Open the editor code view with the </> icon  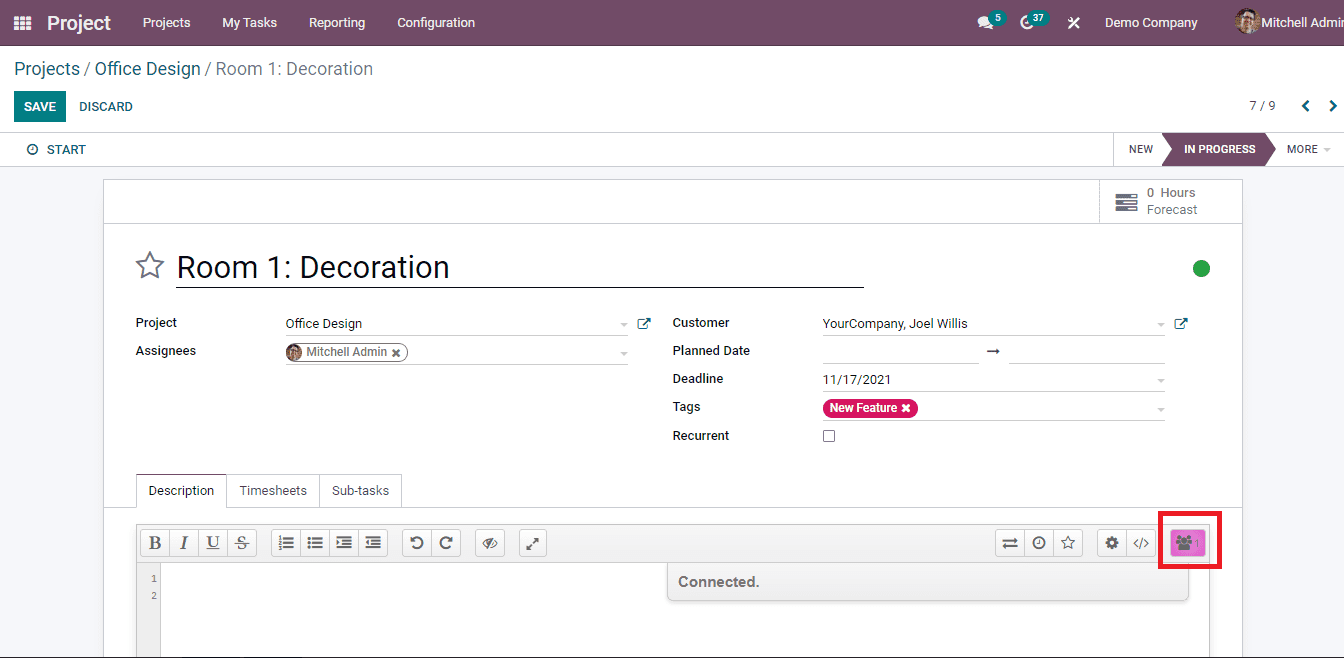[1141, 542]
